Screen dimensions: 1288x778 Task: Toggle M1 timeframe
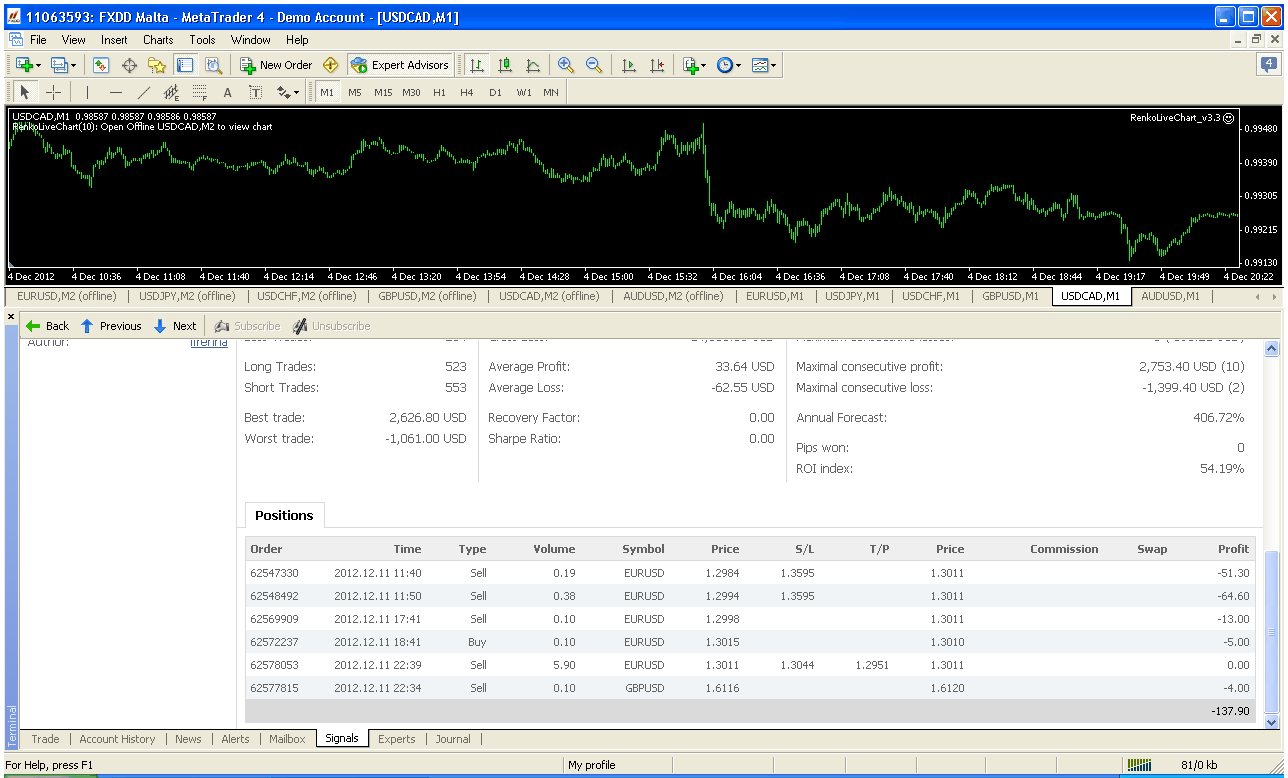click(x=327, y=92)
